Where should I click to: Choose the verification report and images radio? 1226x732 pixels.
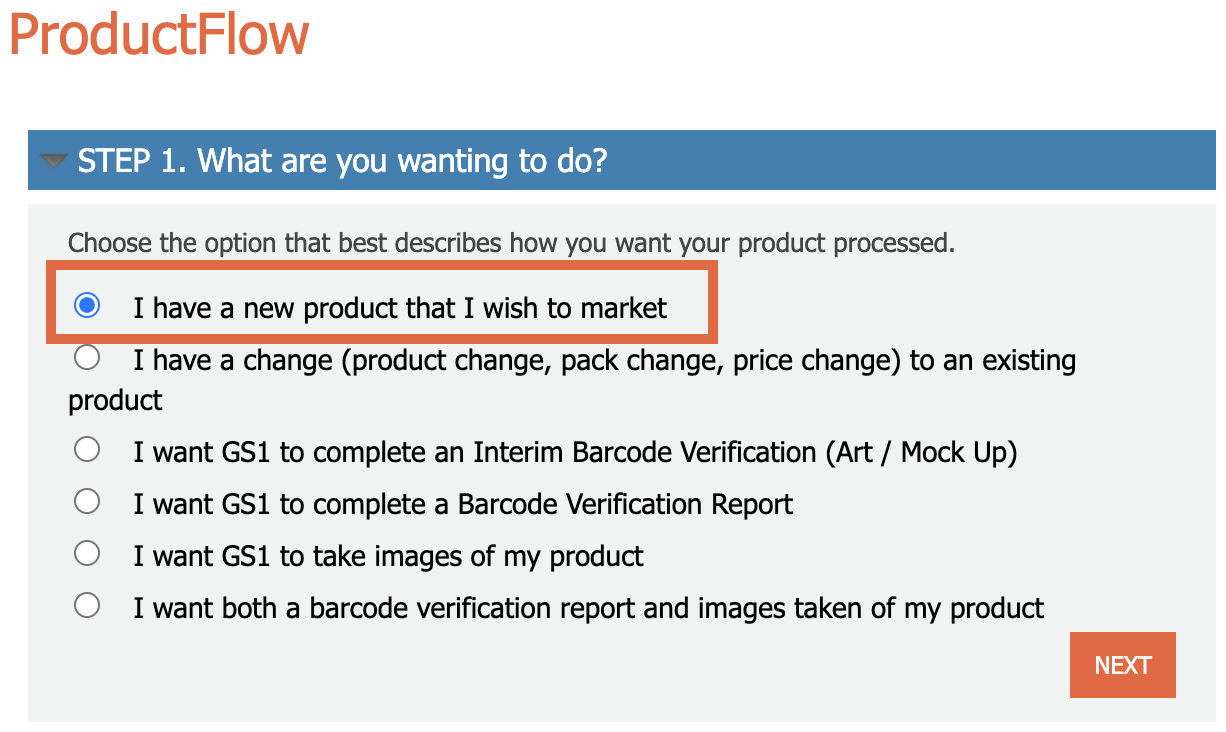point(87,605)
